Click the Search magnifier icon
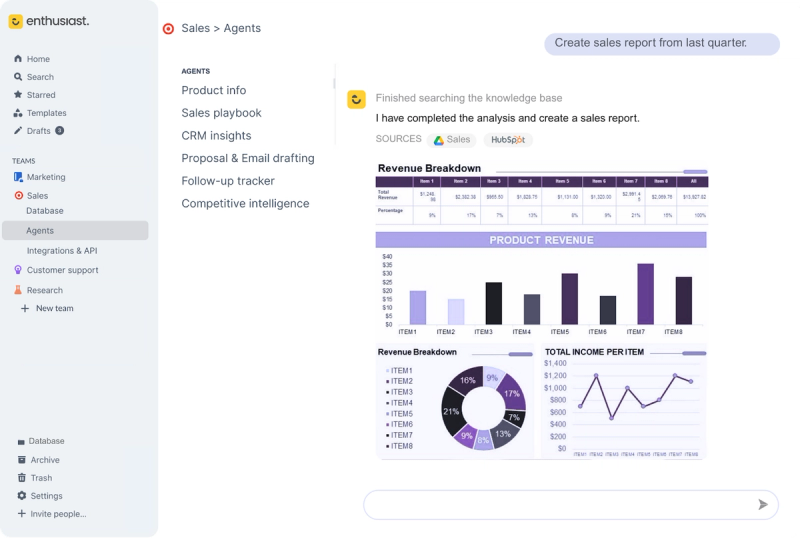The width and height of the screenshot is (800, 538). tap(18, 77)
